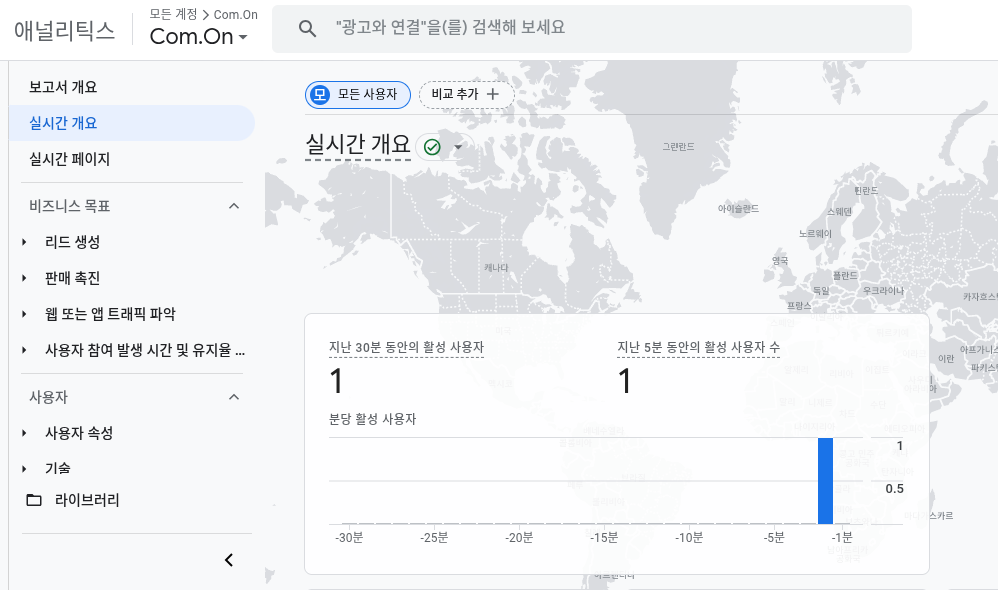
Task: Expand 웹 또는 앱 트래픽 파악 item
Action: coord(24,314)
